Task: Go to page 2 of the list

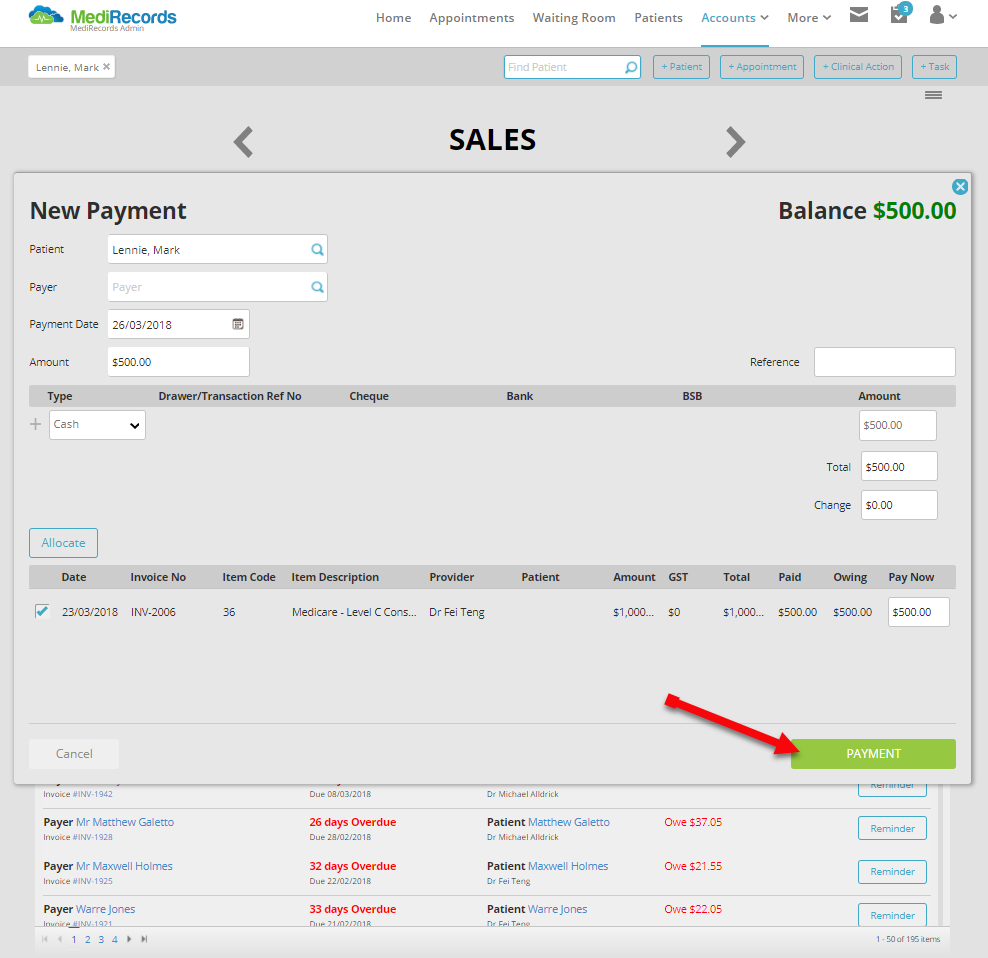Action: [88, 939]
